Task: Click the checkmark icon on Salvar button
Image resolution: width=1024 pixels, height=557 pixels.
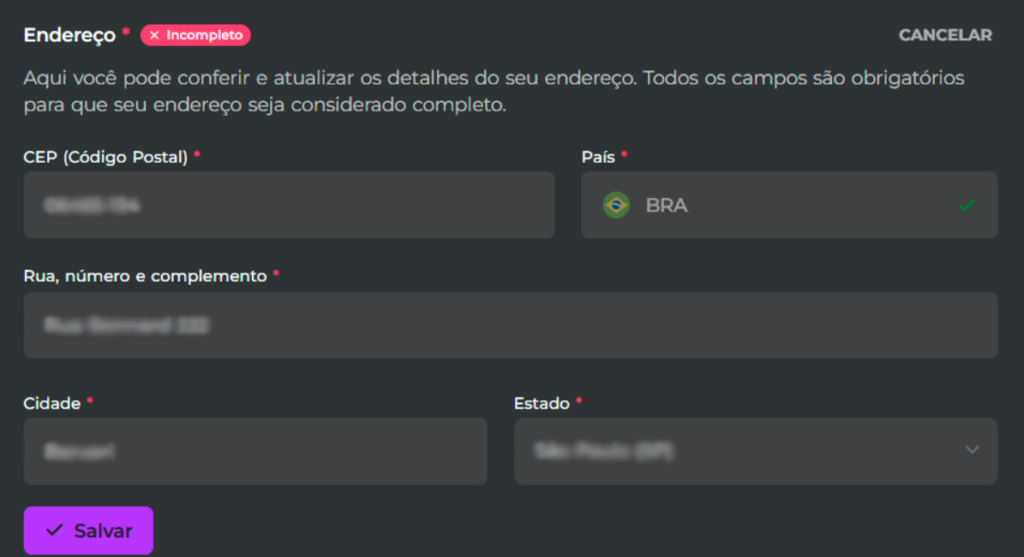Action: tap(54, 530)
